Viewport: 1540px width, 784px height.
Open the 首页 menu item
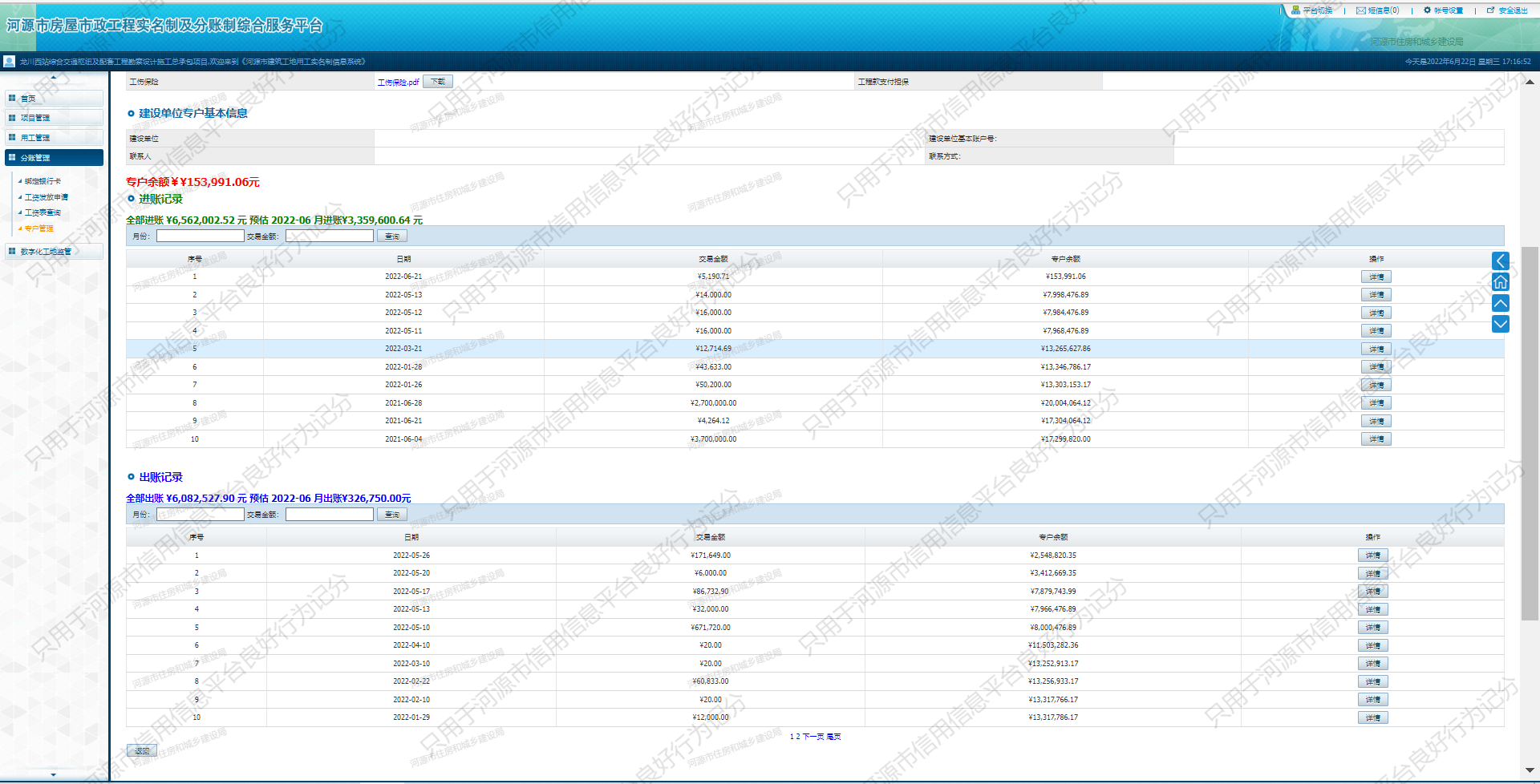(x=54, y=98)
